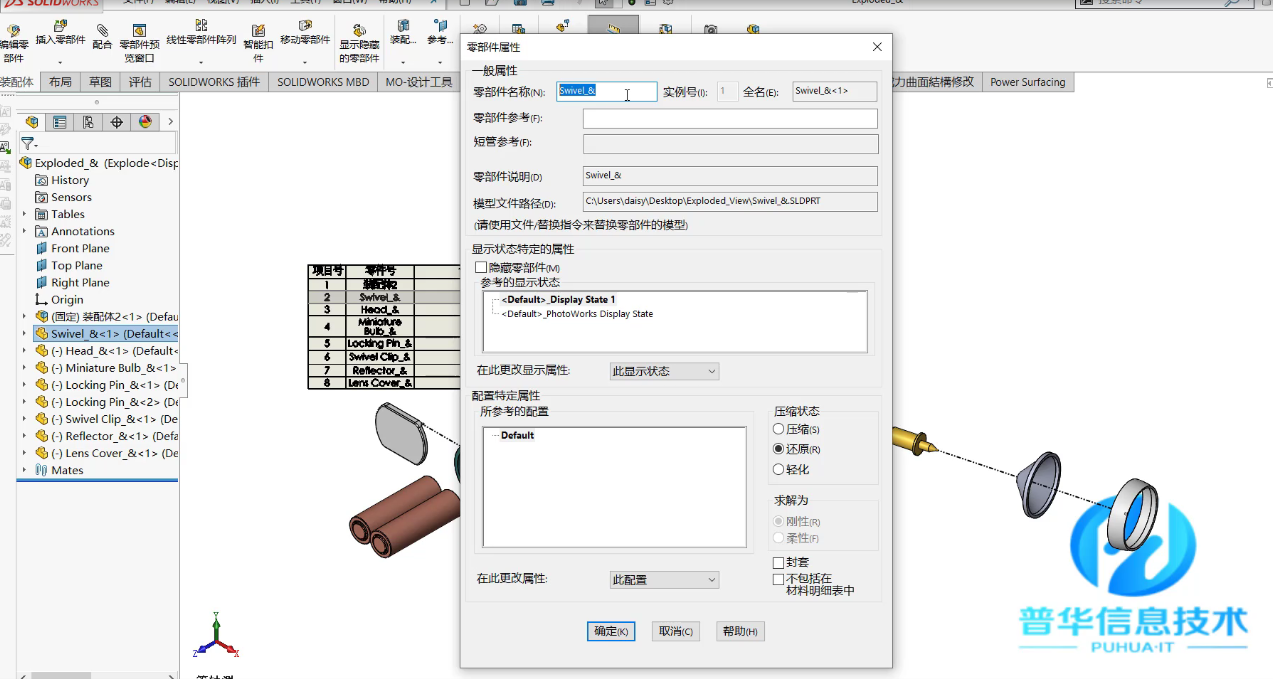Open MO-设计工具 tab

coord(419,82)
